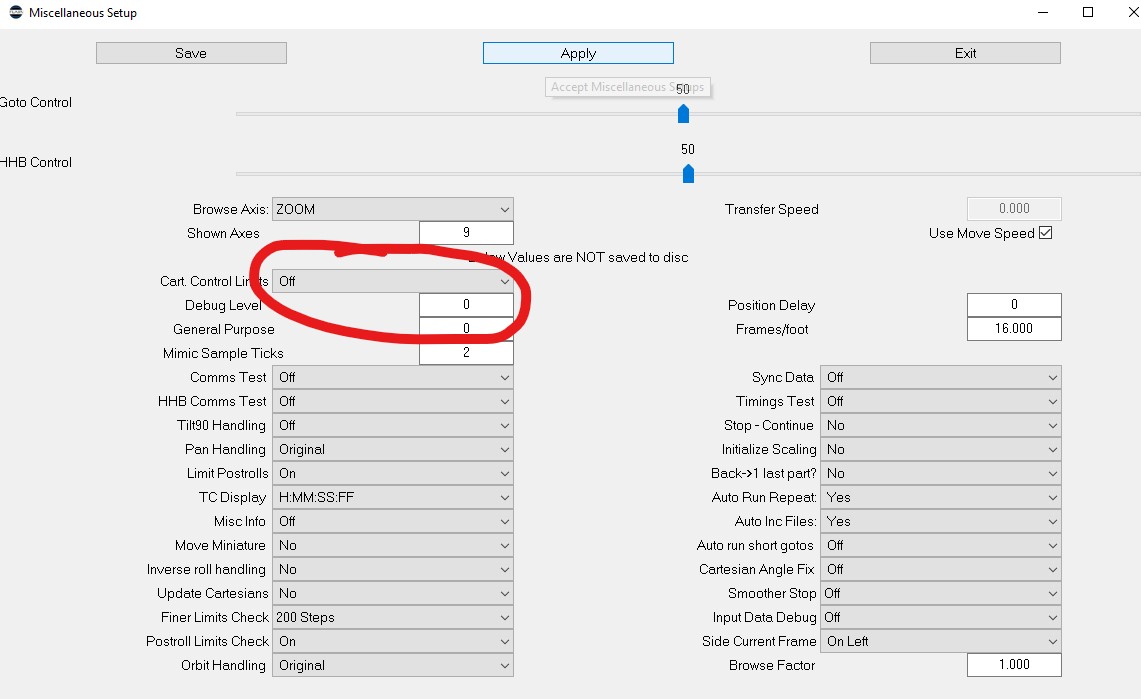Click the Goto Control slider handle
This screenshot has height=699, width=1141.
coord(683,113)
